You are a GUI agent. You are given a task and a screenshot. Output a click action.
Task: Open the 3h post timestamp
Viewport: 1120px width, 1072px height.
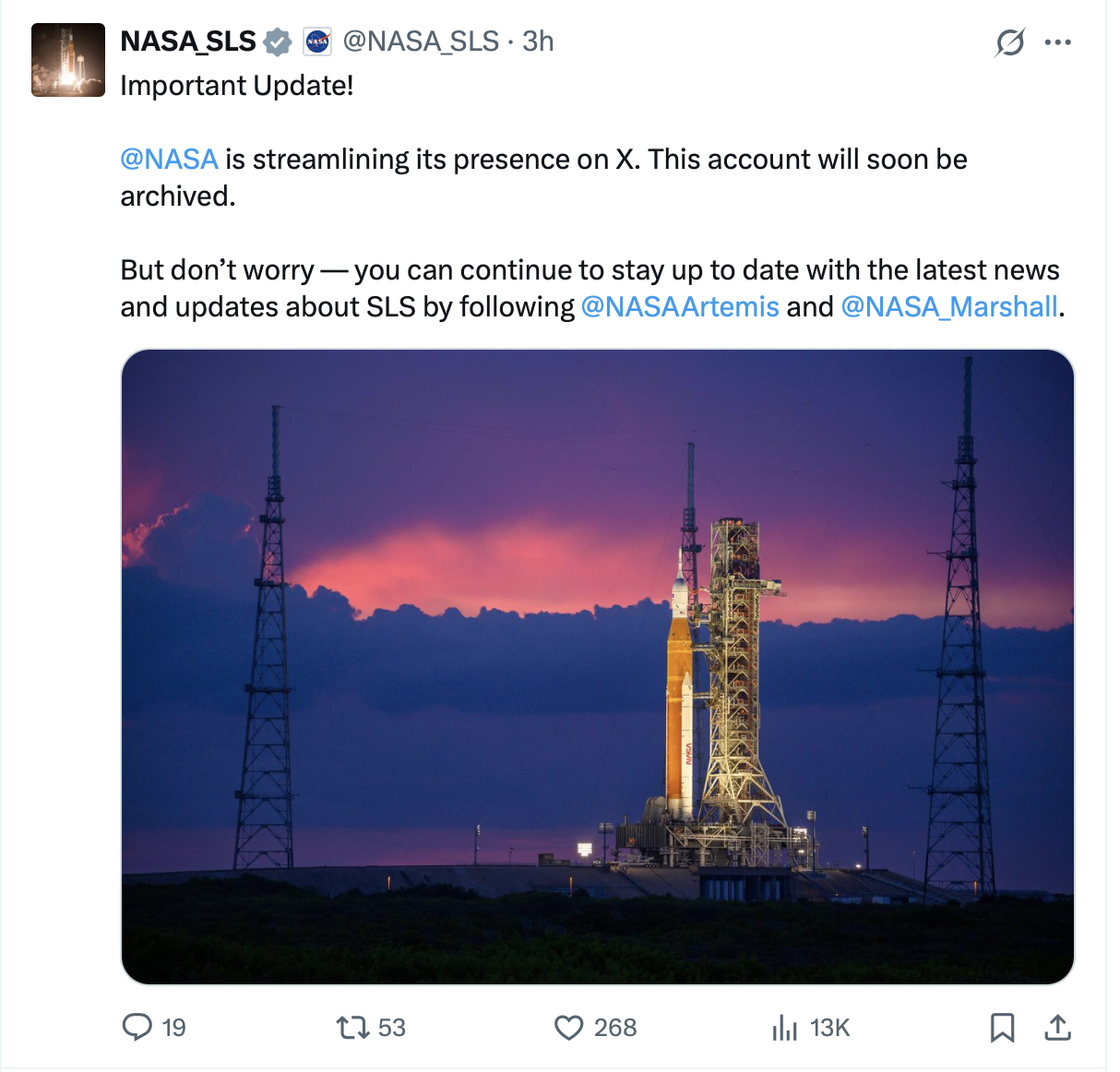coord(538,42)
